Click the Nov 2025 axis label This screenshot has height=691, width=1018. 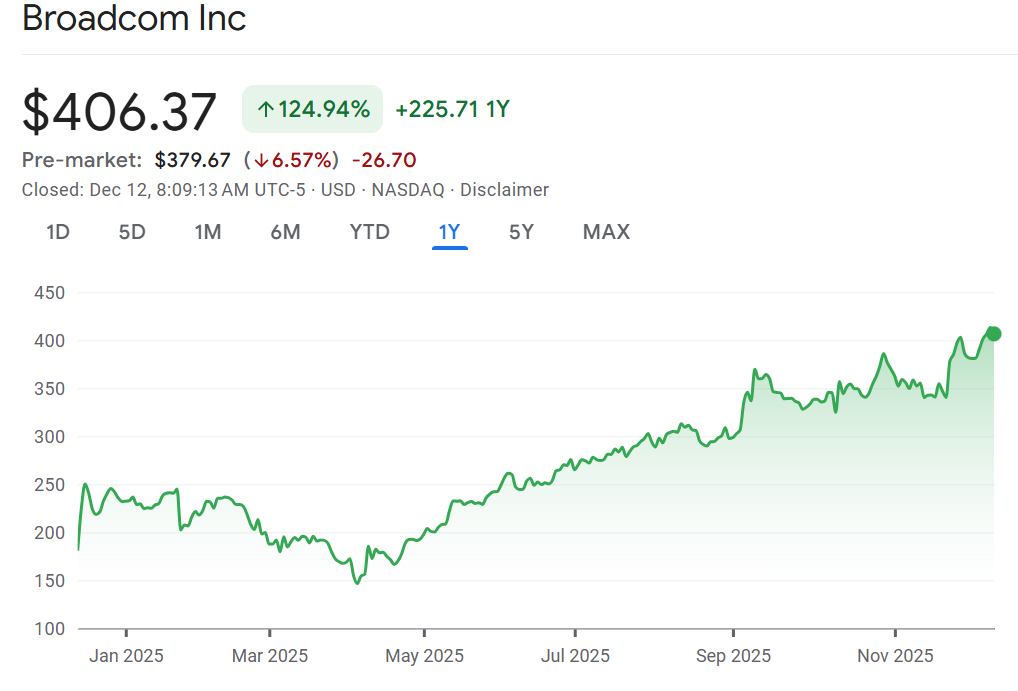[895, 656]
